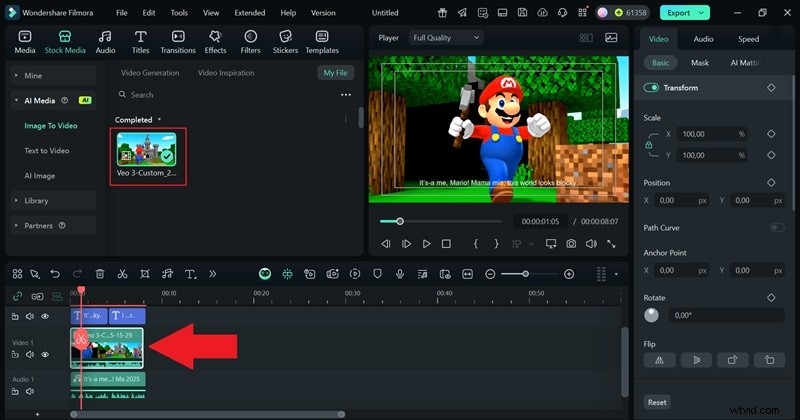800x420 pixels.
Task: Open the Effects panel
Action: click(x=215, y=42)
